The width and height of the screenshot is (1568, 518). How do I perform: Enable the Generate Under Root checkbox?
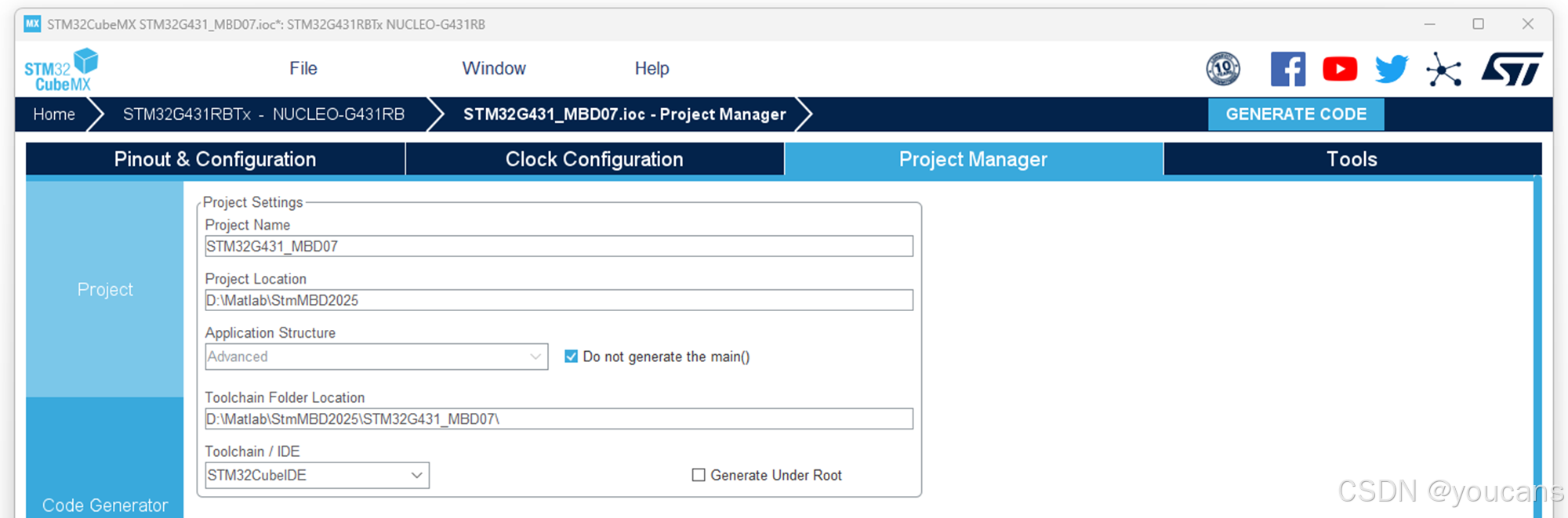pos(699,475)
